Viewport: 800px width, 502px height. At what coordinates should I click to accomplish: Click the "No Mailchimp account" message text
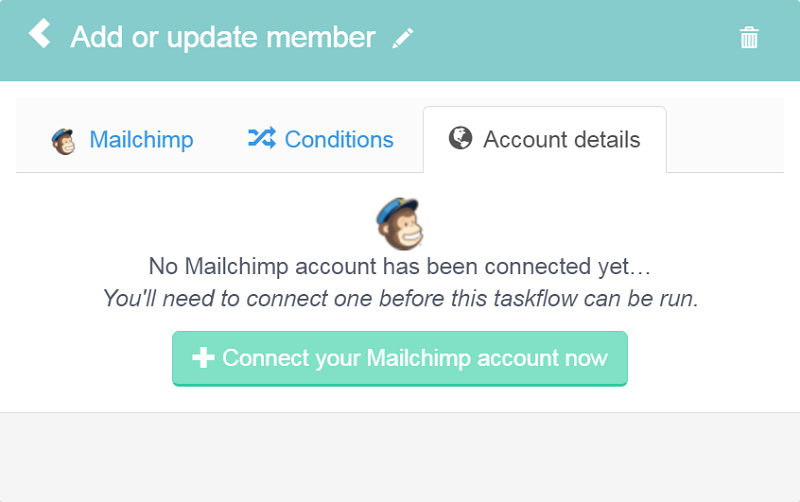click(x=399, y=267)
